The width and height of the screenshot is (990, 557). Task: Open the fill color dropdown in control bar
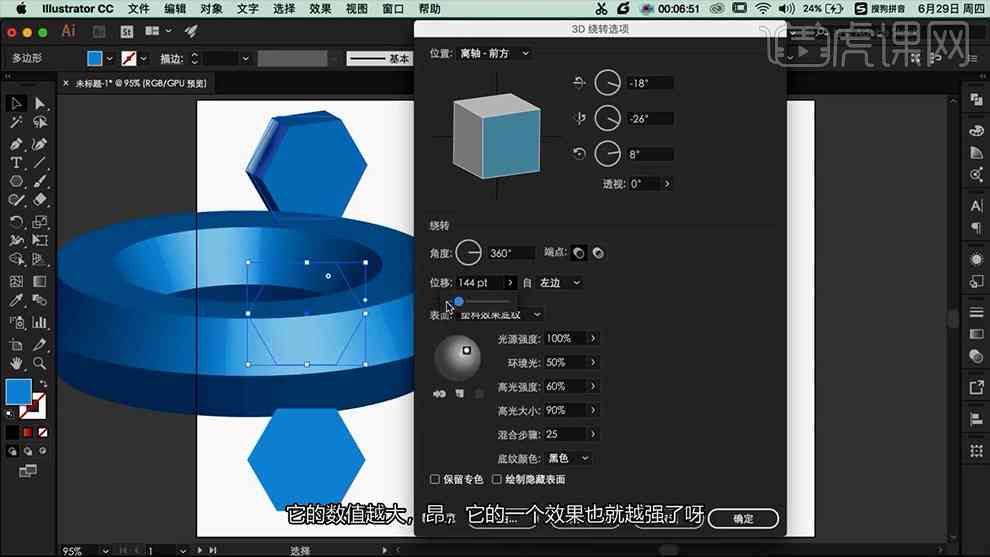pyautogui.click(x=109, y=59)
